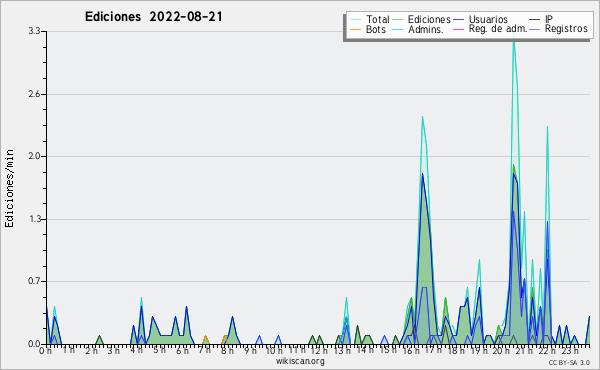Click the 'Ediciones' legend label
Viewport: 600px width, 370px height.
pos(429,19)
